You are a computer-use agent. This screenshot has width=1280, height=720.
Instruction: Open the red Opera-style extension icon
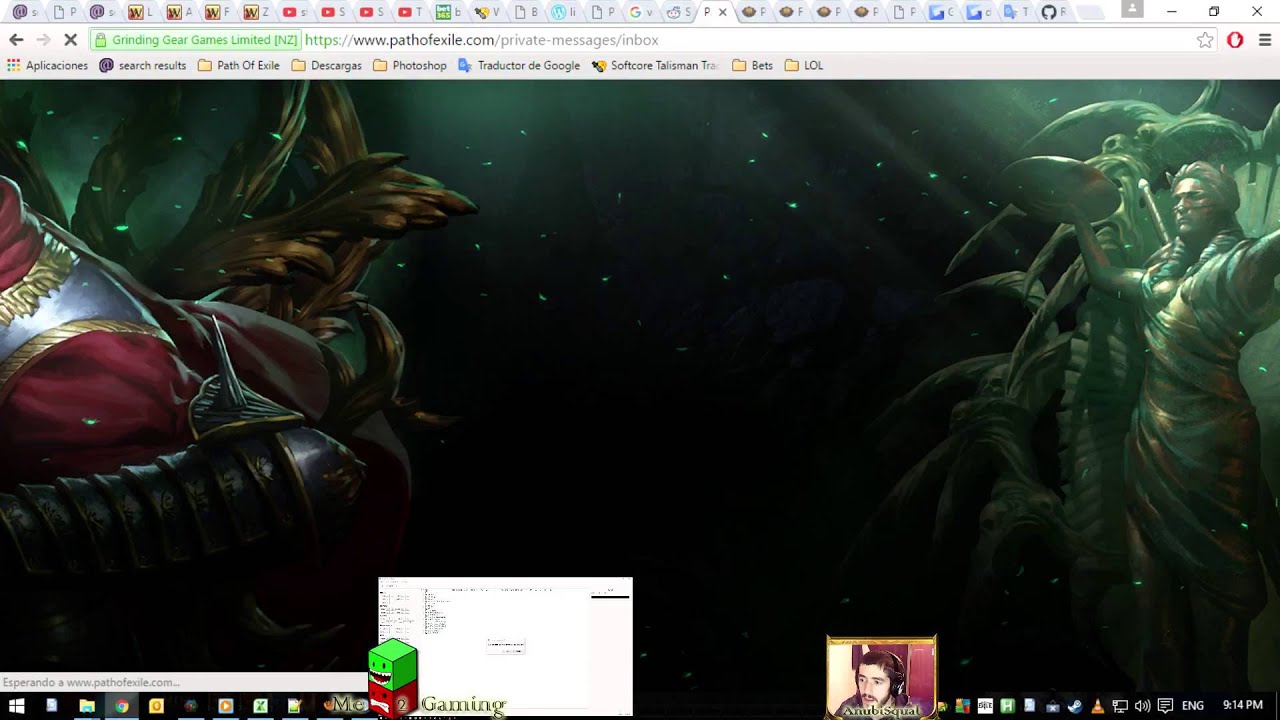tap(1235, 40)
